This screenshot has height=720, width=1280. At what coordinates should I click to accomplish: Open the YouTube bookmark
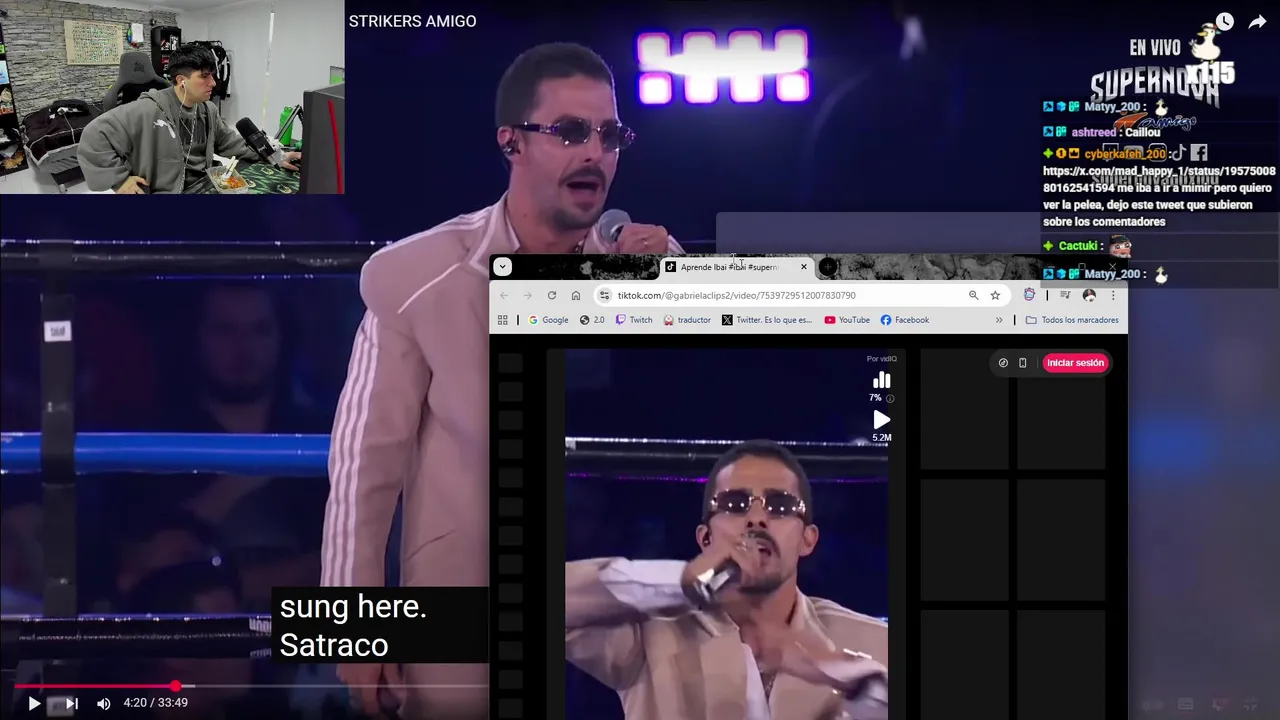[x=847, y=320]
